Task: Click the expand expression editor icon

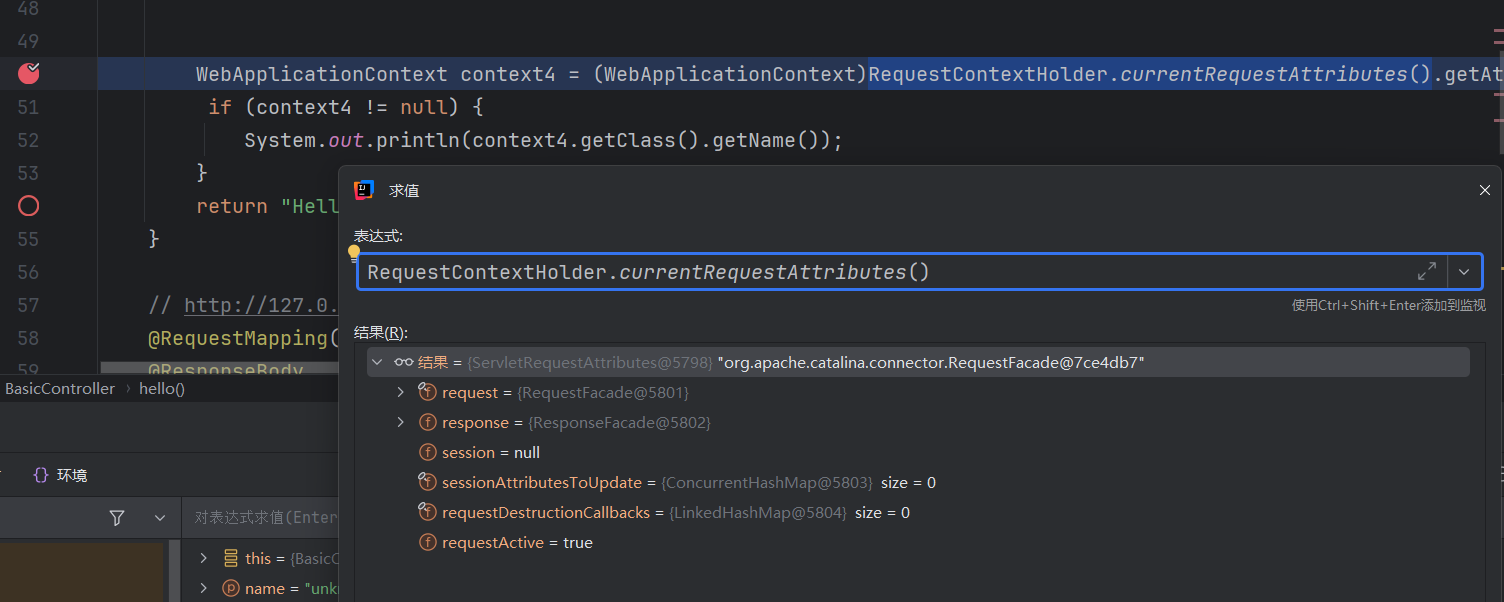Action: pos(1427,271)
